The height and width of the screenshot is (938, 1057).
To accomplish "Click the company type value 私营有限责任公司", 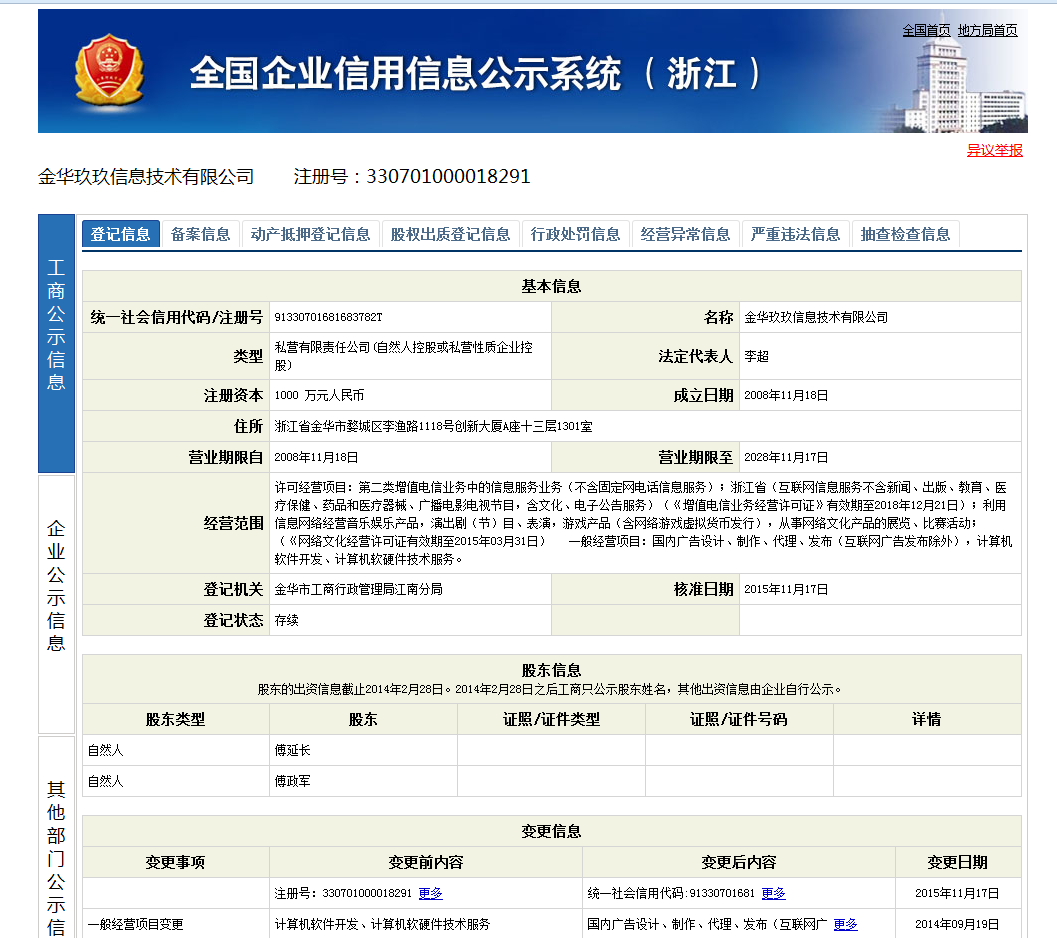I will (x=403, y=356).
